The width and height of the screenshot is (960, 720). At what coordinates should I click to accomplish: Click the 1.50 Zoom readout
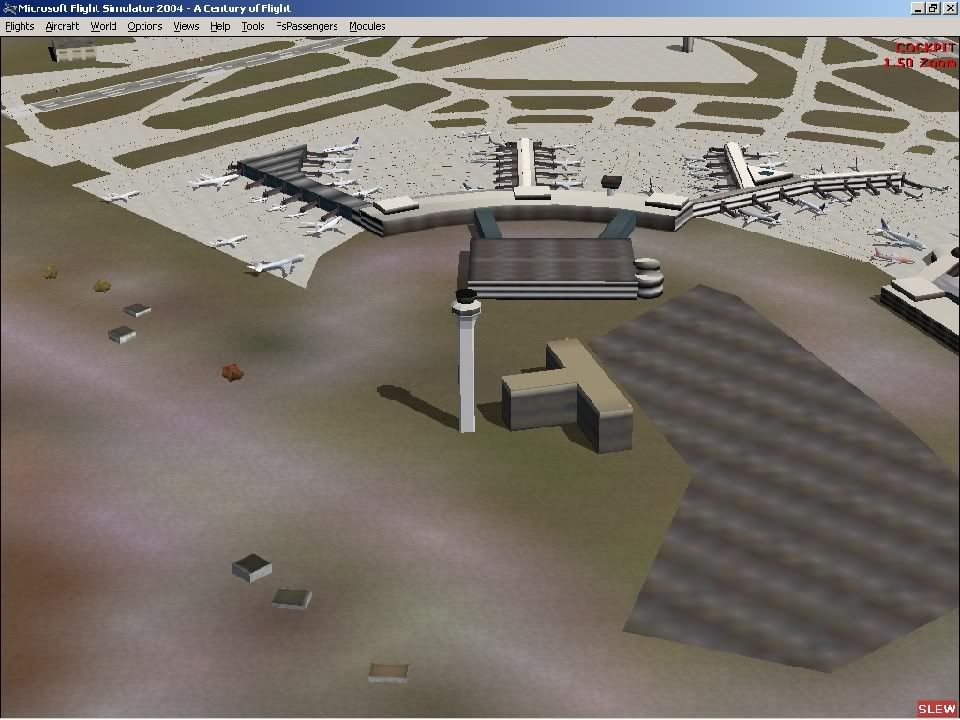[x=919, y=63]
